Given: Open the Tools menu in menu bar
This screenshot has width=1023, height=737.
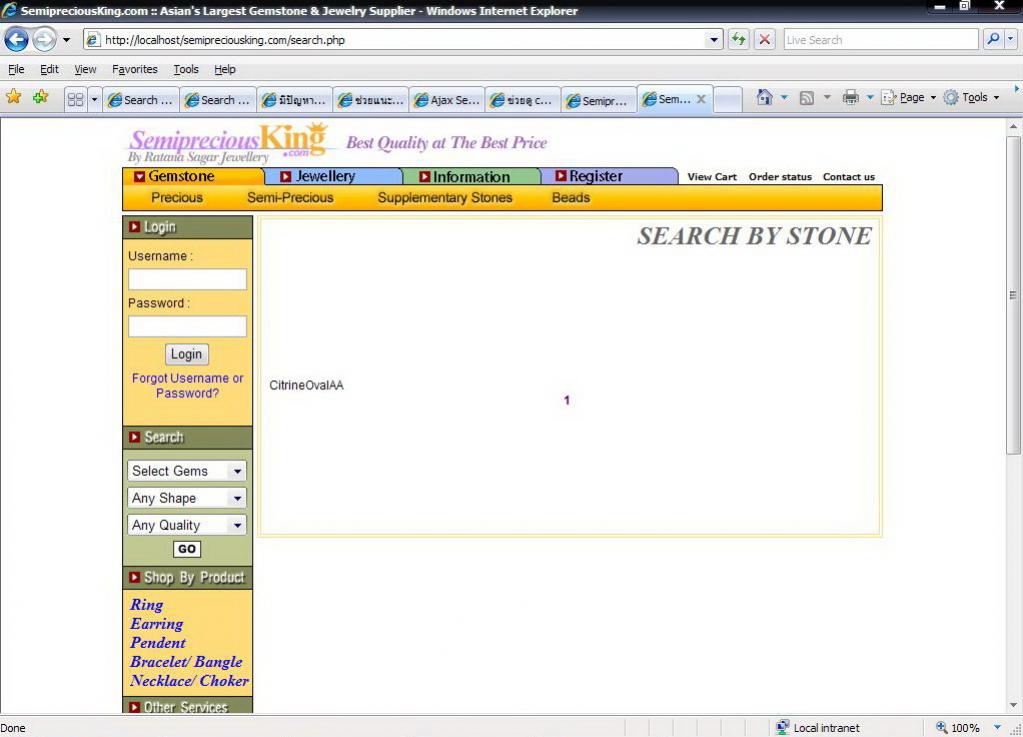Looking at the screenshot, I should pos(185,69).
